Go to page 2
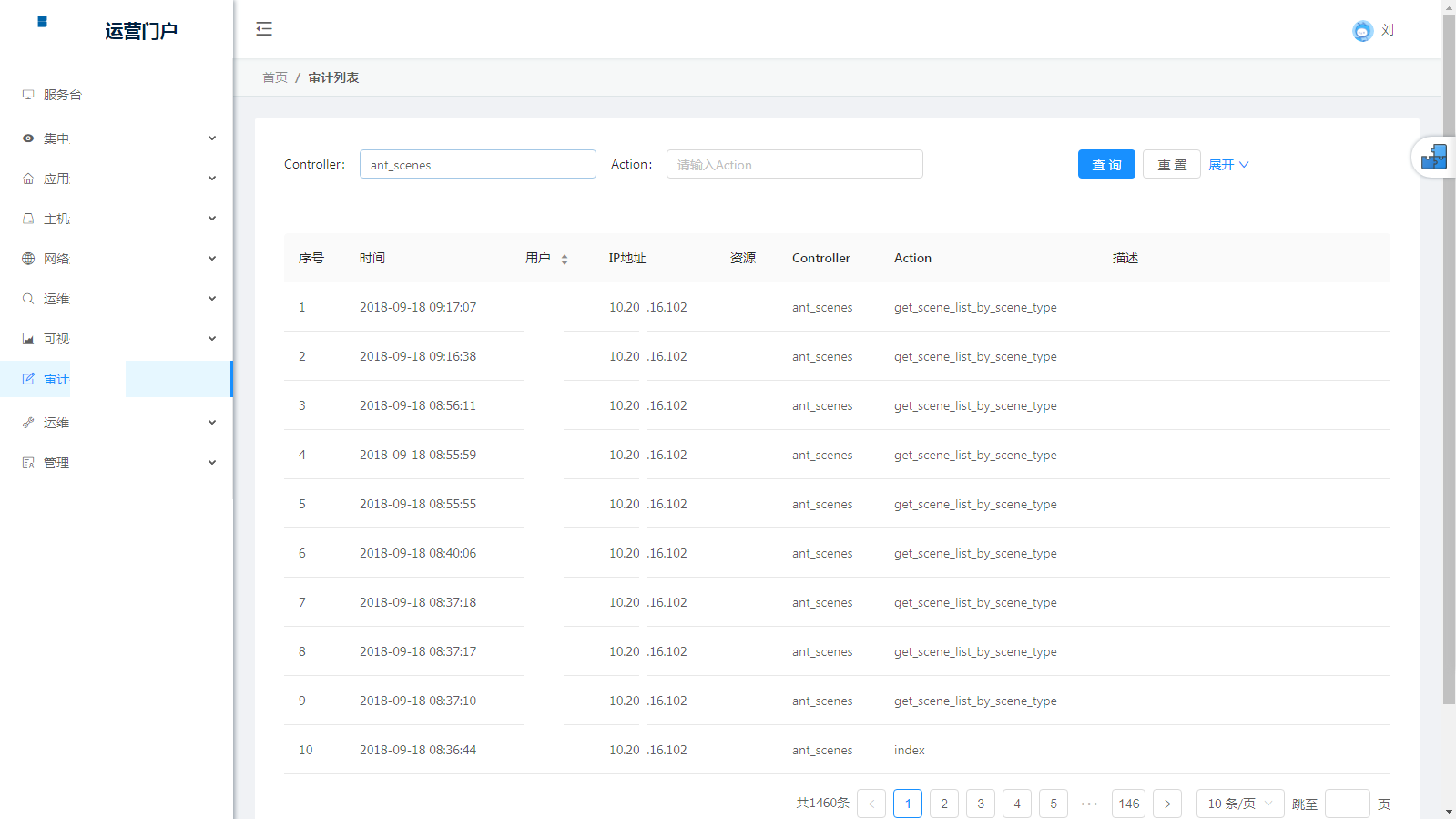This screenshot has width=1456, height=819. (x=944, y=804)
